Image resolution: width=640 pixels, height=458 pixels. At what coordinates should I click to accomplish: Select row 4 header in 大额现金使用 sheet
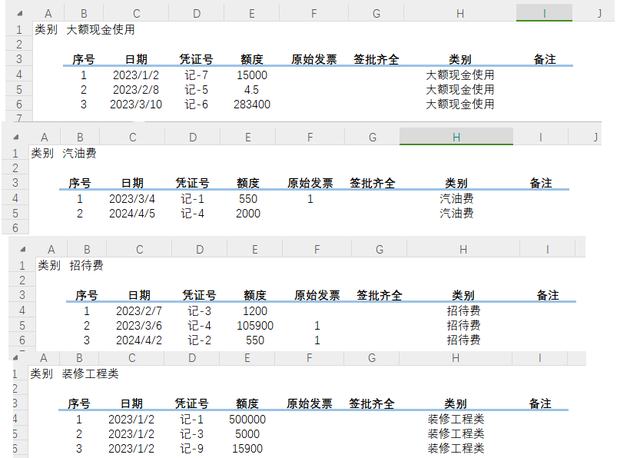pyautogui.click(x=19, y=75)
